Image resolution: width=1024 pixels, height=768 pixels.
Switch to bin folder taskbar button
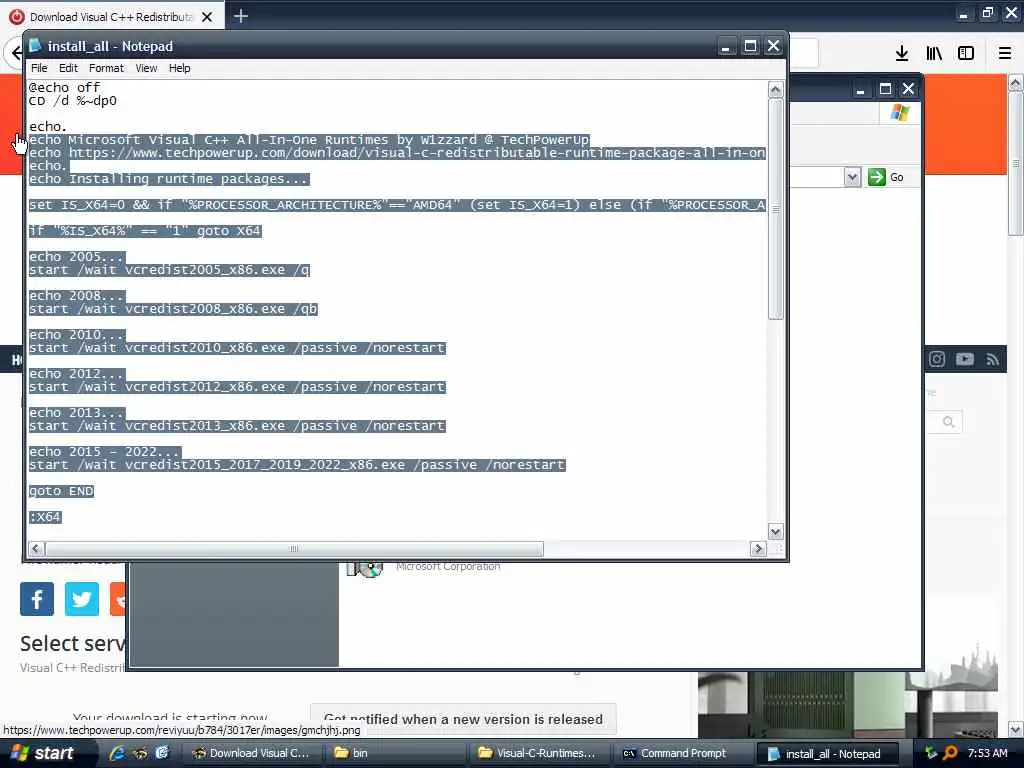tap(392, 753)
